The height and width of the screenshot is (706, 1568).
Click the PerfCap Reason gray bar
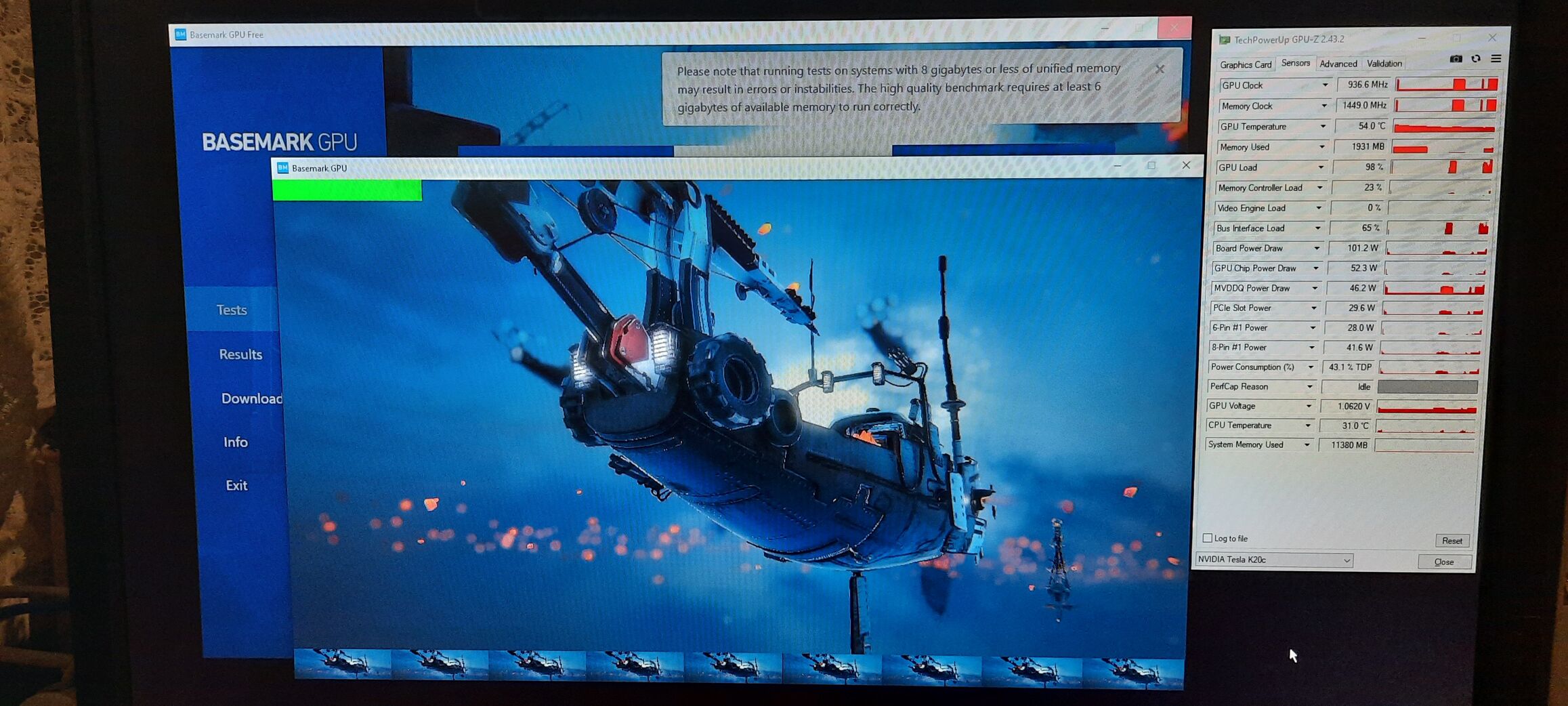(1428, 386)
